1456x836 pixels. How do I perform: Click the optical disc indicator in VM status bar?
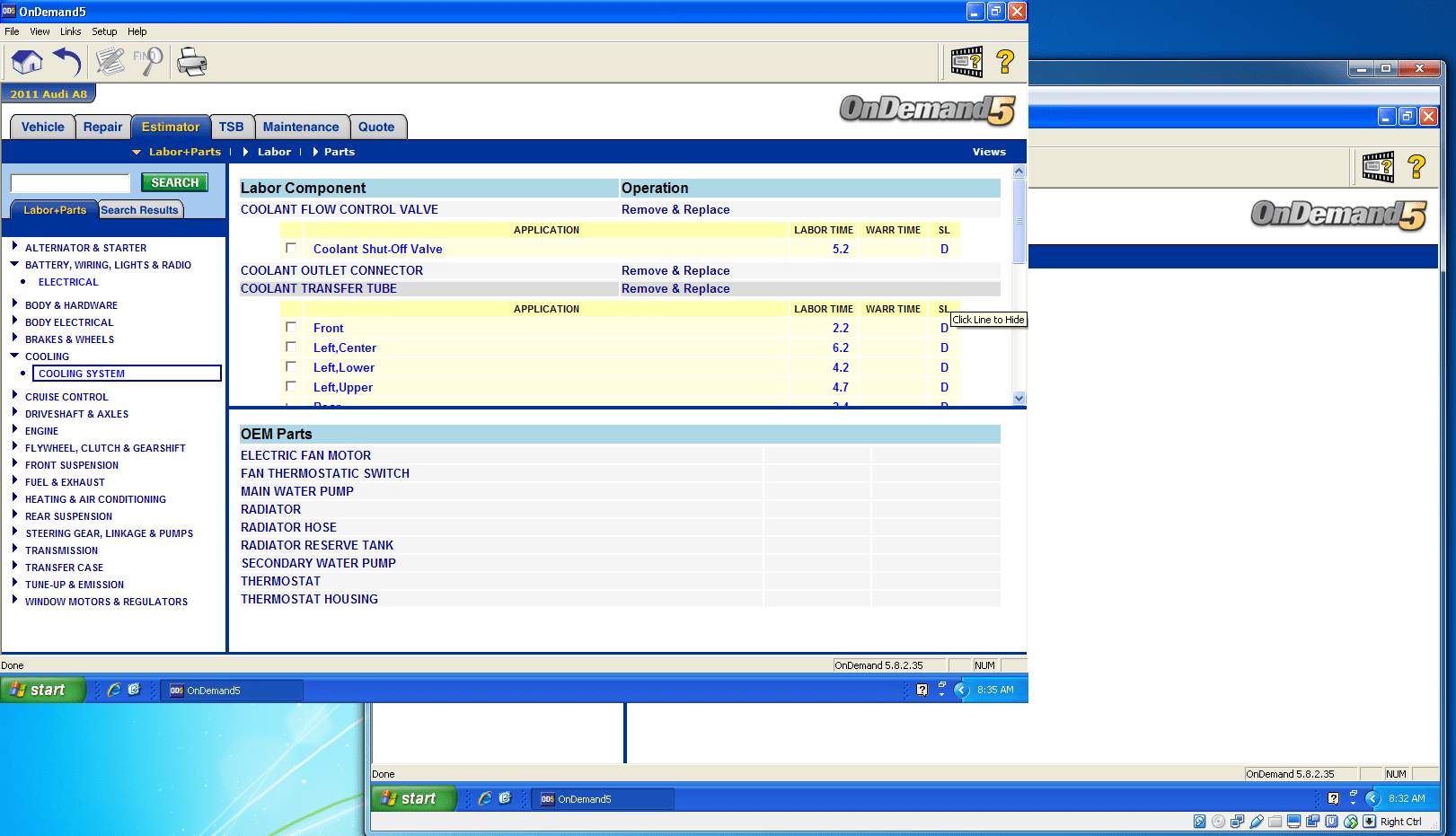1219,822
